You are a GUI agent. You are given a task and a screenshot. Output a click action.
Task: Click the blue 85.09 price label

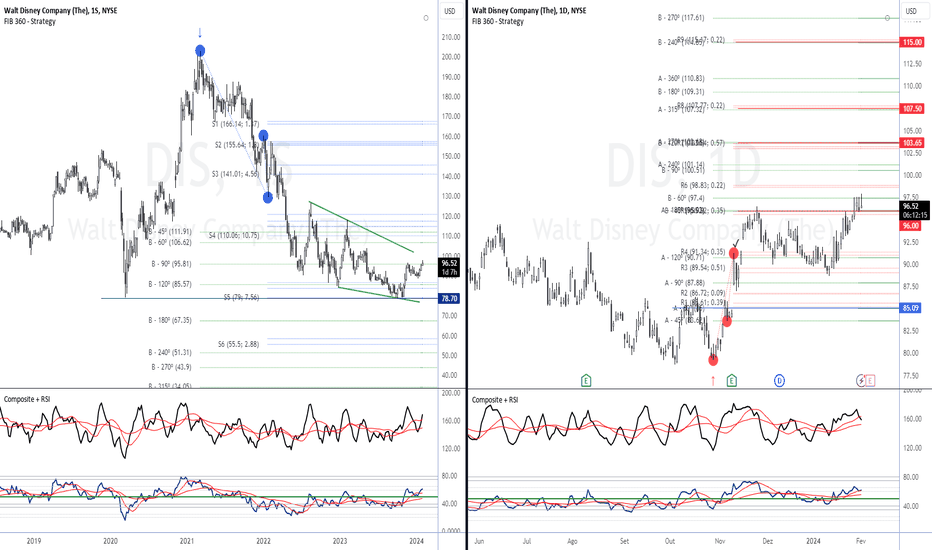click(912, 308)
